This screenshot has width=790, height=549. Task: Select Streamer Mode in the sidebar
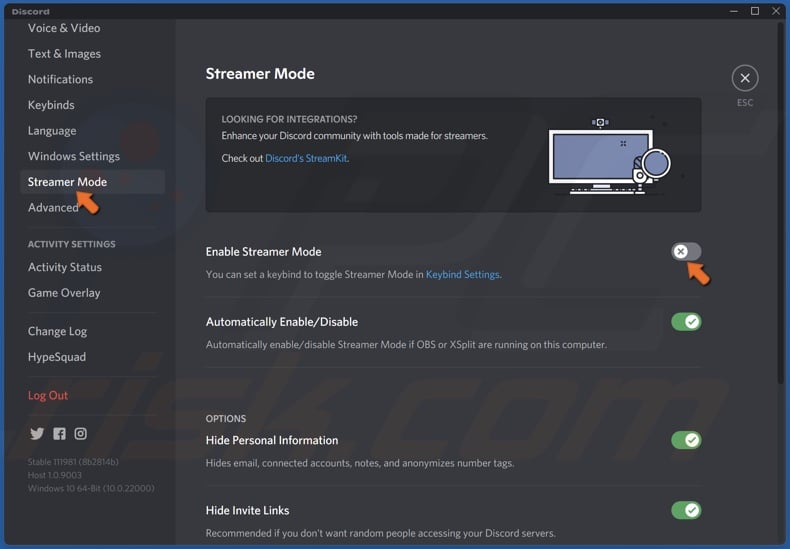pos(92,182)
